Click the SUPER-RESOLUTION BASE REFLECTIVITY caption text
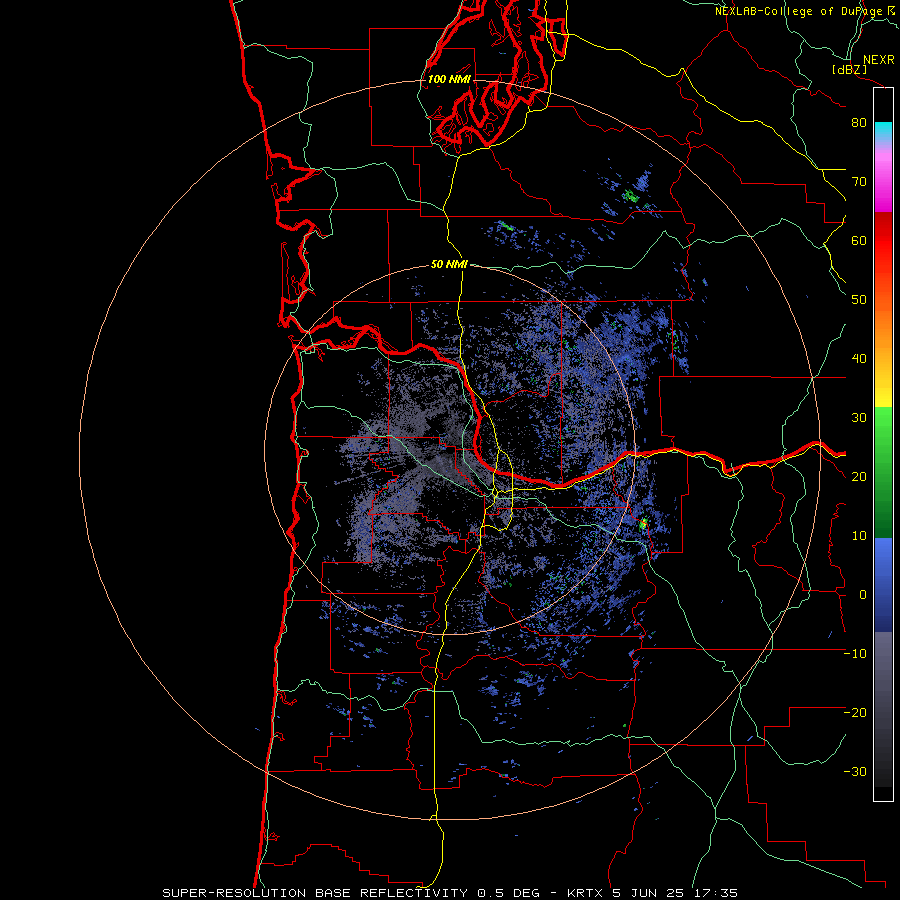Viewport: 900px width, 900px height. pyautogui.click(x=315, y=893)
